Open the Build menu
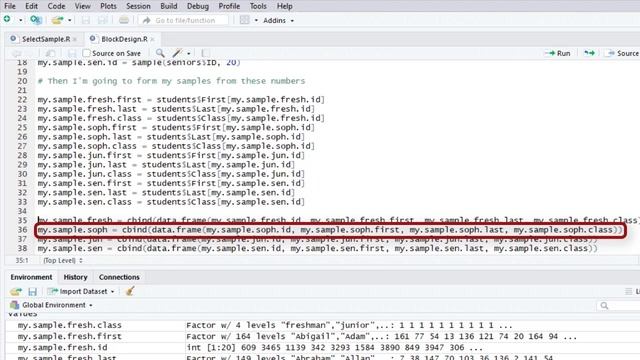Screen dimensions: 640x360 click(169, 6)
